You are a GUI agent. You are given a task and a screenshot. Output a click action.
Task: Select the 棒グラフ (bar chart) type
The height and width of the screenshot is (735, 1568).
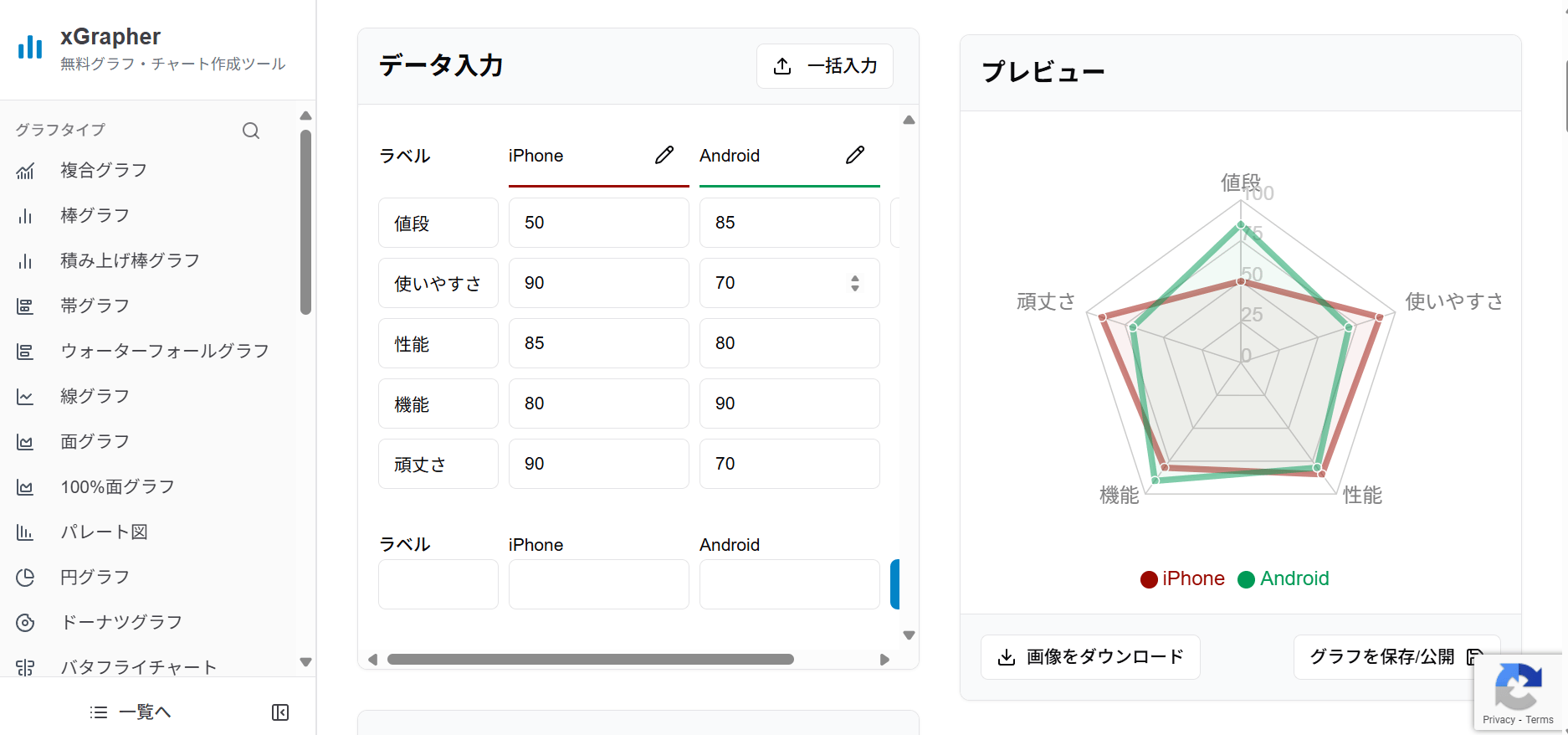coord(94,215)
